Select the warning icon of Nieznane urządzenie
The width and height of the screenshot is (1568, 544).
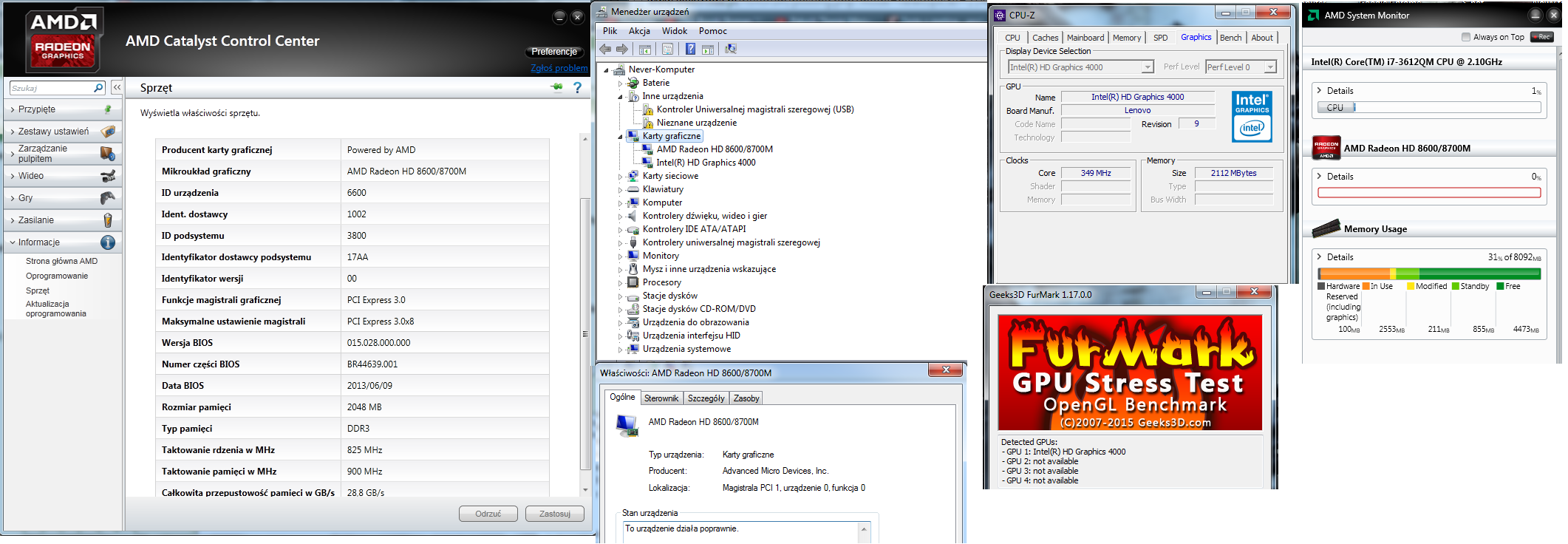coord(647,123)
